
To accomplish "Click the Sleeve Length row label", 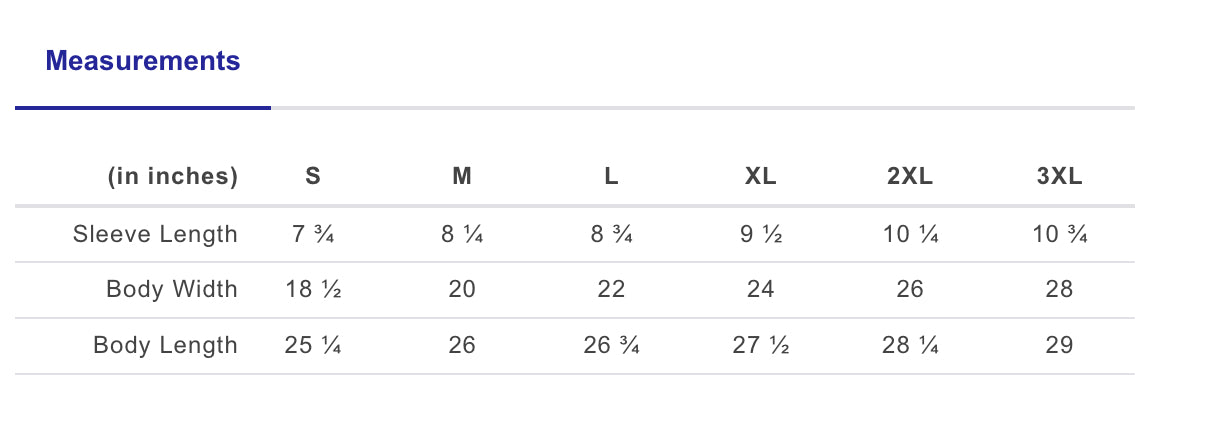I will coord(155,234).
